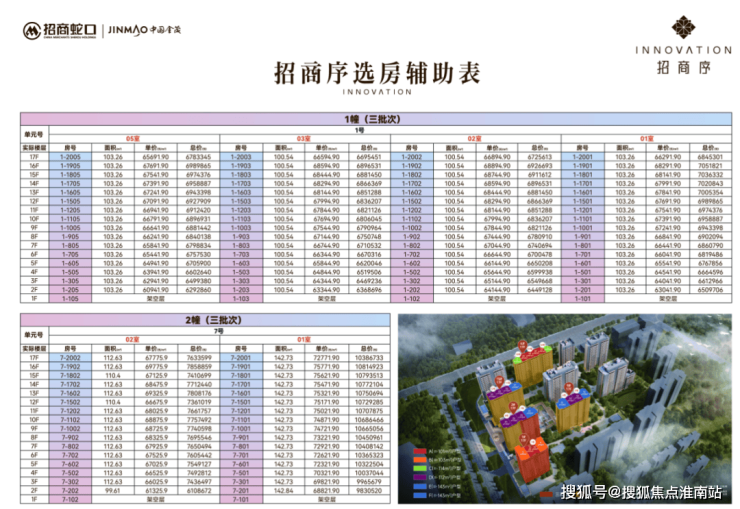Select room cell 7-2002
Image resolution: width=740 pixels, height=509 pixels.
coord(70,358)
